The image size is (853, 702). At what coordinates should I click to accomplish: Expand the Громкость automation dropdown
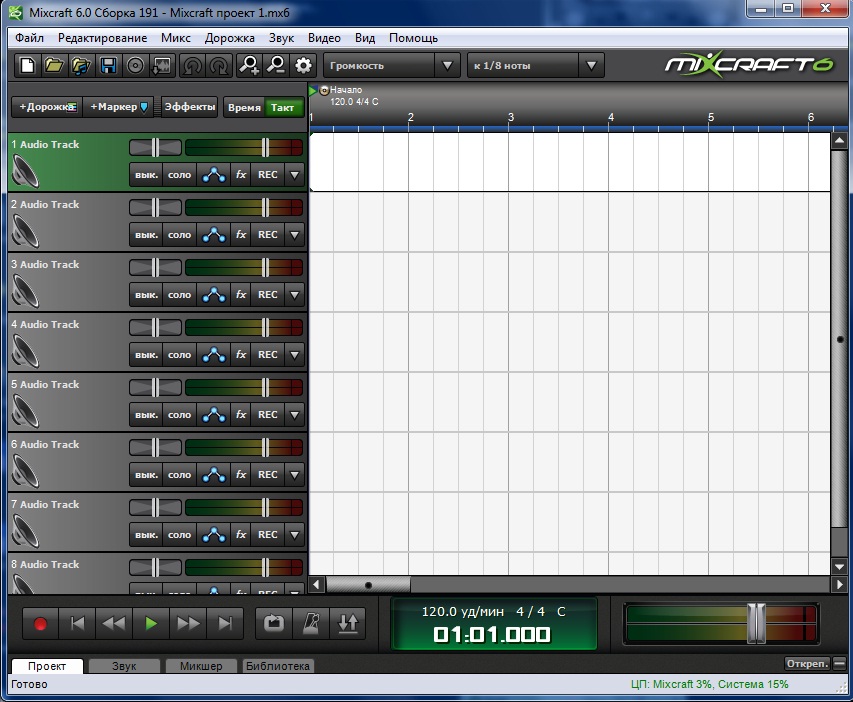447,66
